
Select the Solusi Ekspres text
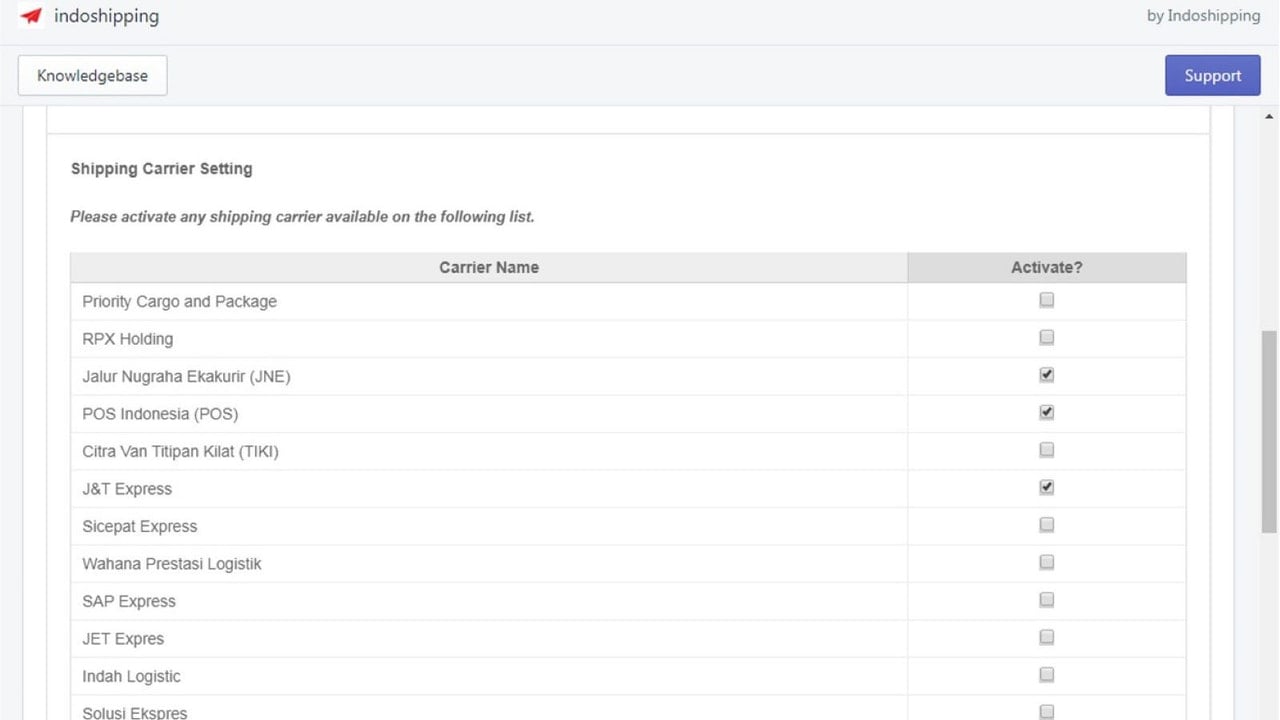tap(135, 713)
